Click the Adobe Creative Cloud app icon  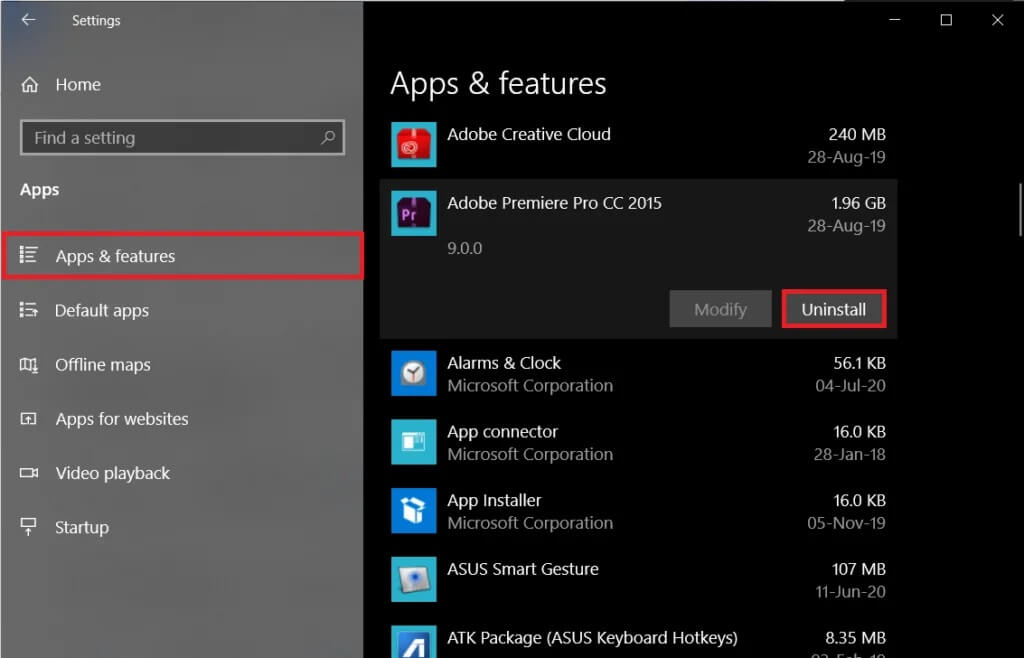413,144
